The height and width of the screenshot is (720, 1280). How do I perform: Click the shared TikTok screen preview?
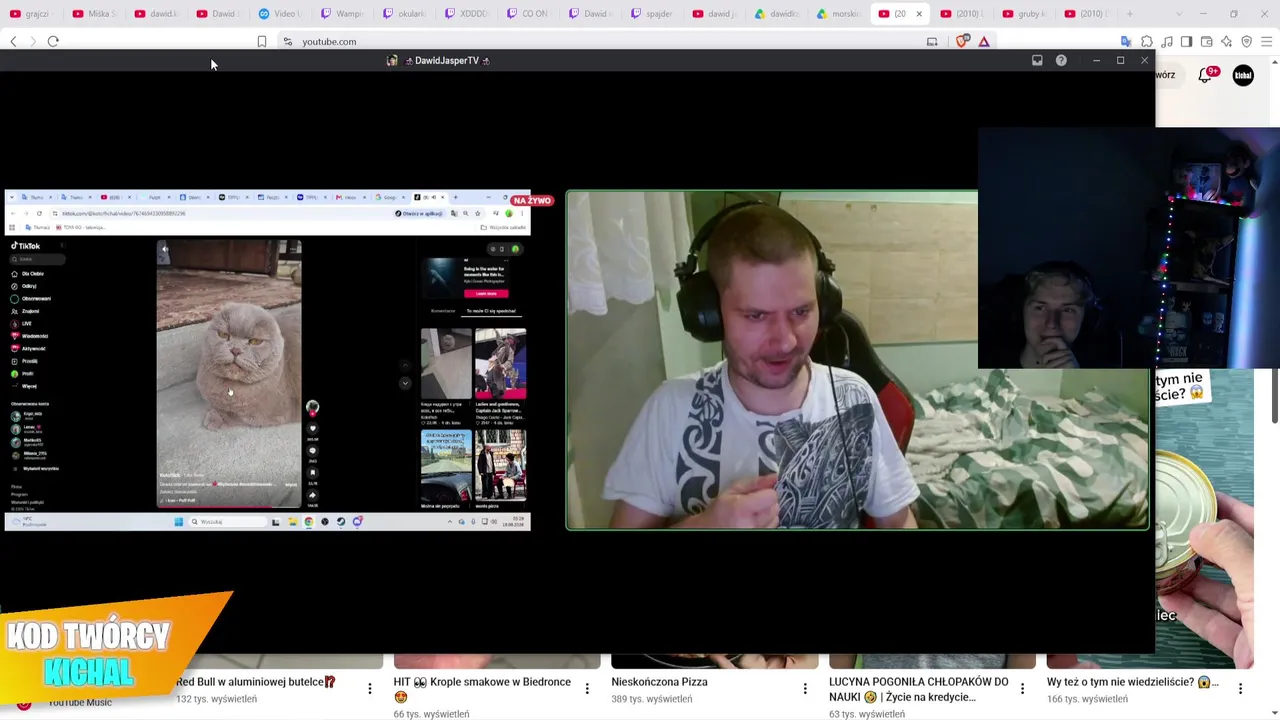268,360
